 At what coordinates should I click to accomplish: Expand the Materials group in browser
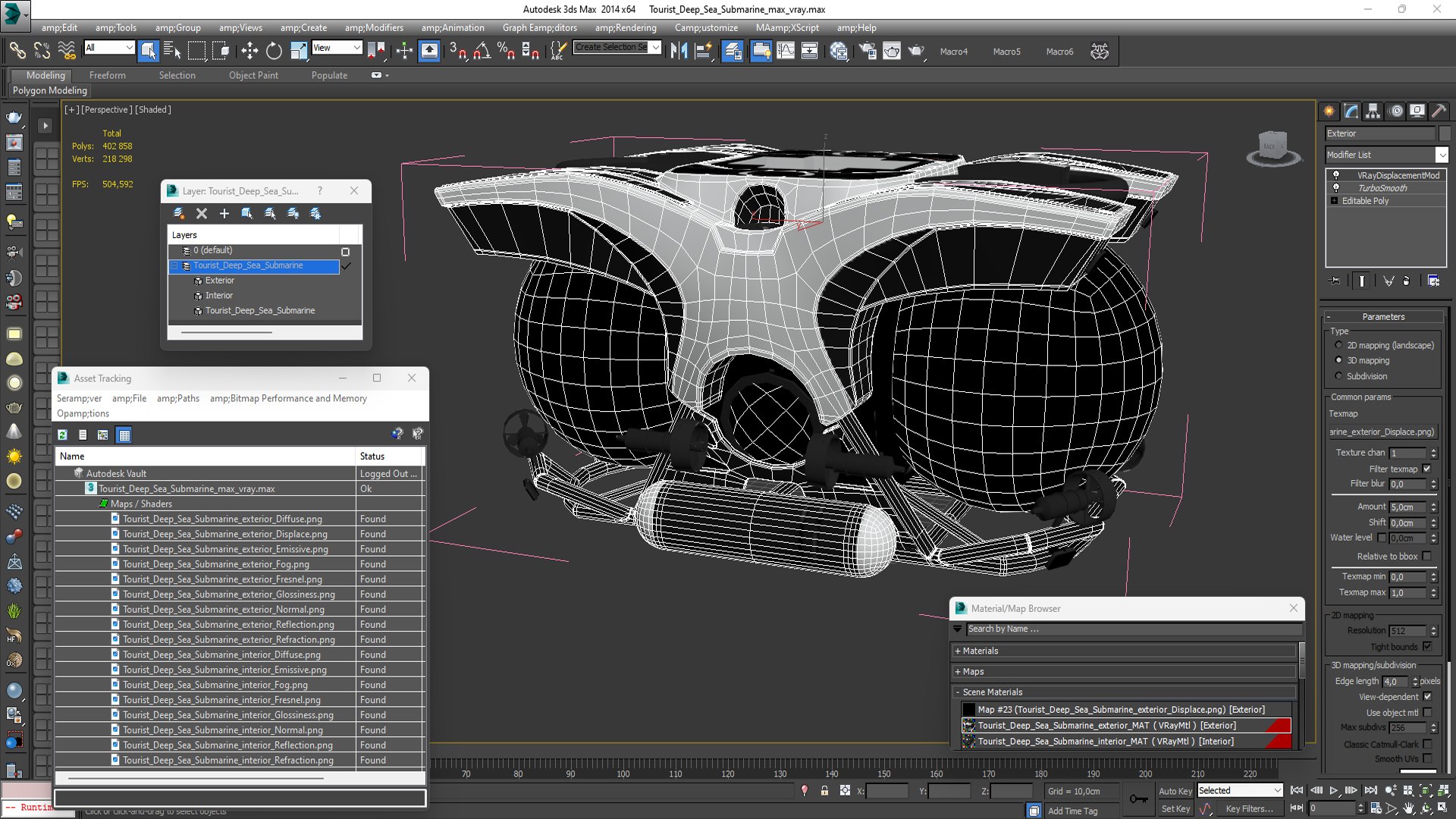click(980, 651)
